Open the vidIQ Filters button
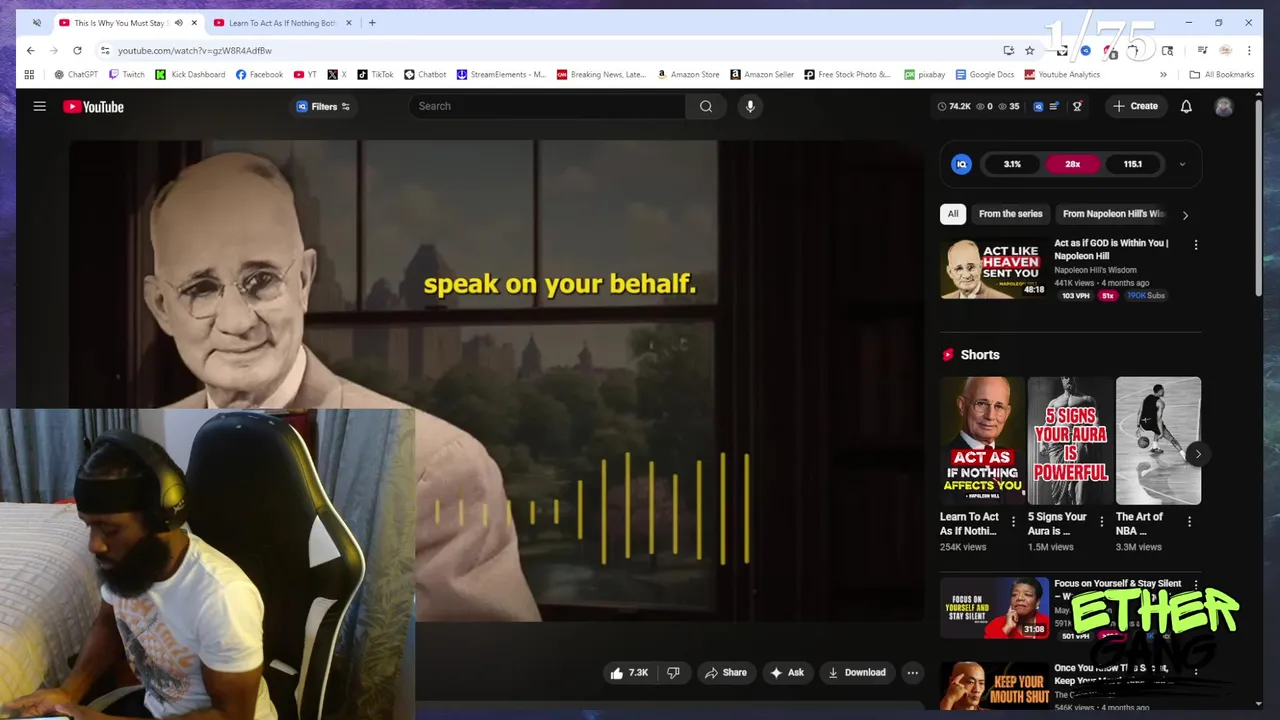 pyautogui.click(x=323, y=107)
